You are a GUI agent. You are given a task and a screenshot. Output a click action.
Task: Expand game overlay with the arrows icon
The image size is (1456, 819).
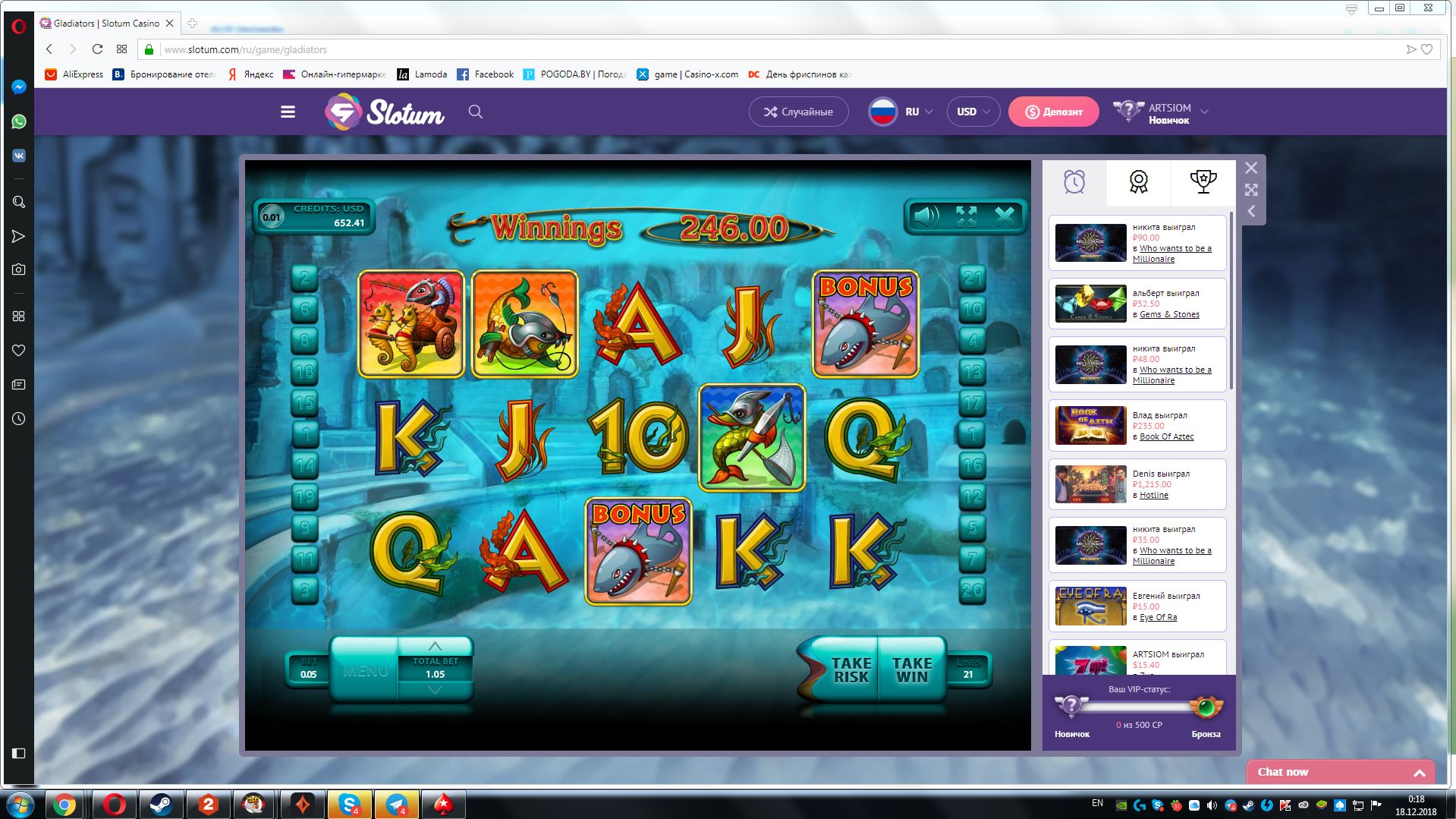[1251, 190]
